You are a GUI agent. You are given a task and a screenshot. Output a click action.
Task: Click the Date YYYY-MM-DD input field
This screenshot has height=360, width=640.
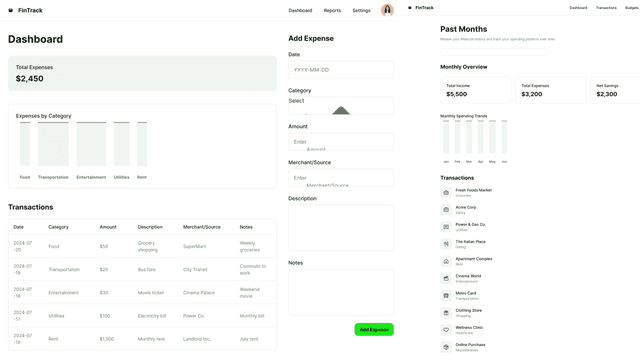[341, 70]
